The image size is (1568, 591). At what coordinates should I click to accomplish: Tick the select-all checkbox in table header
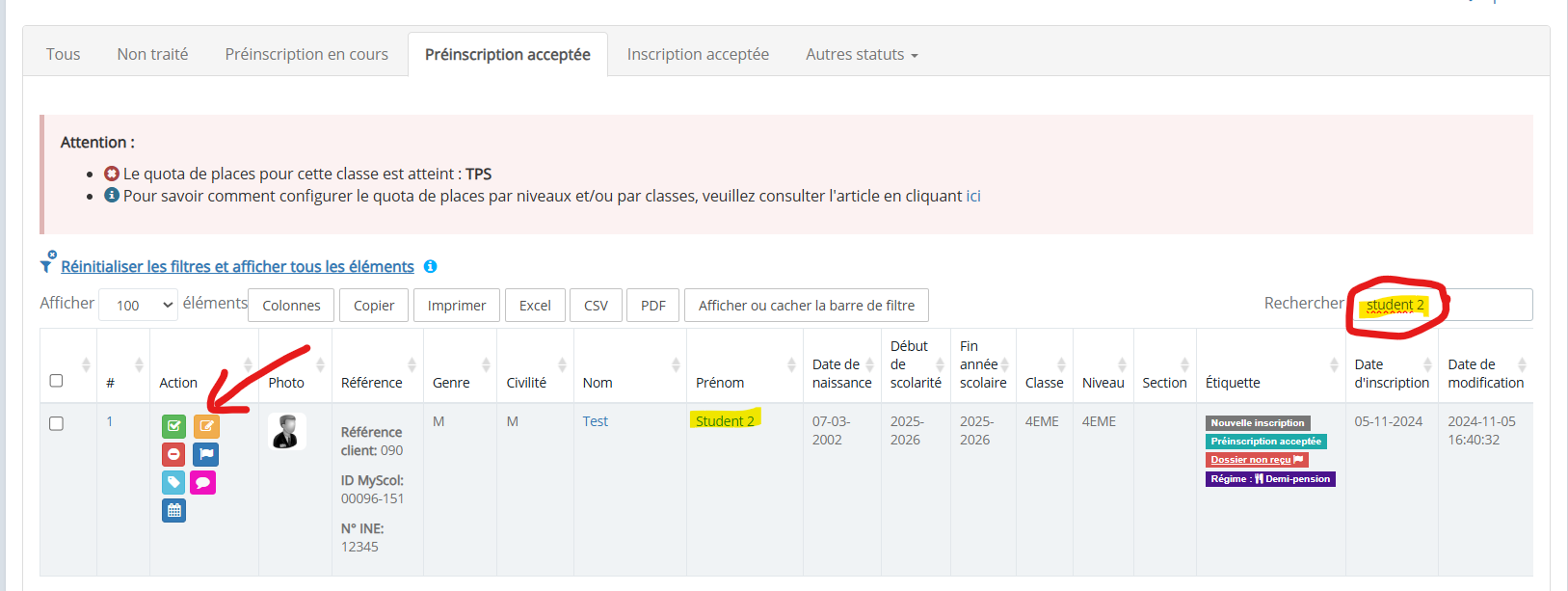pyautogui.click(x=57, y=381)
